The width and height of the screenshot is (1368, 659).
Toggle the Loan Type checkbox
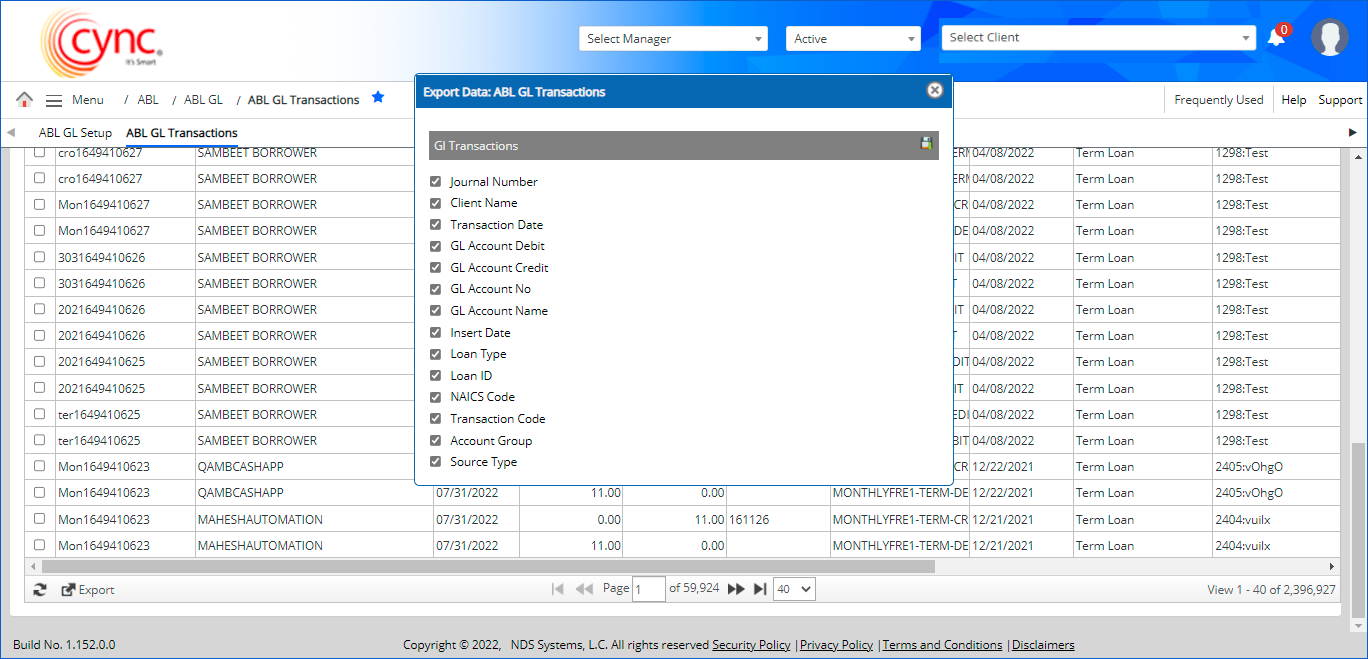[x=435, y=354]
